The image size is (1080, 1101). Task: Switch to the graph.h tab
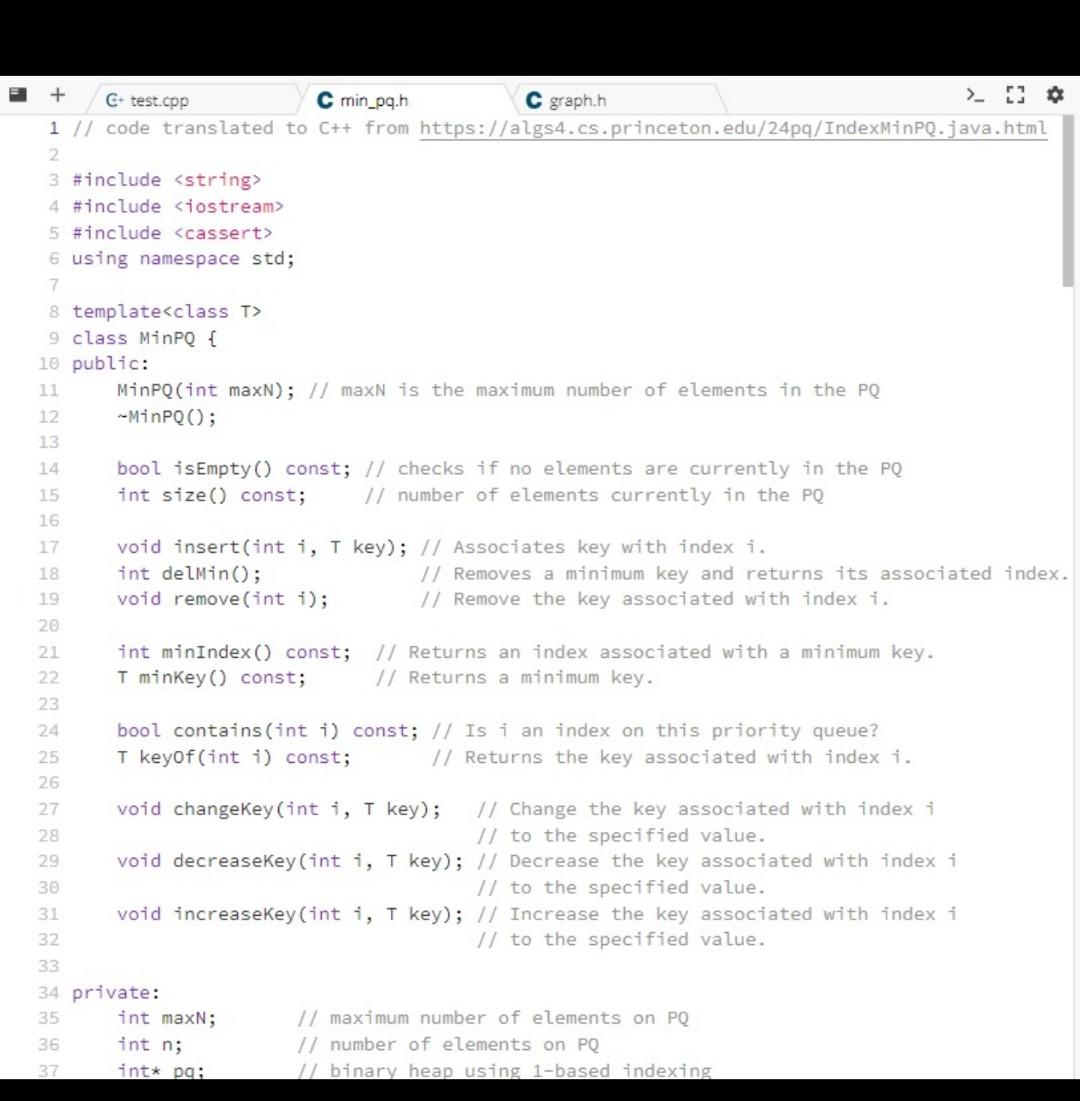point(580,100)
